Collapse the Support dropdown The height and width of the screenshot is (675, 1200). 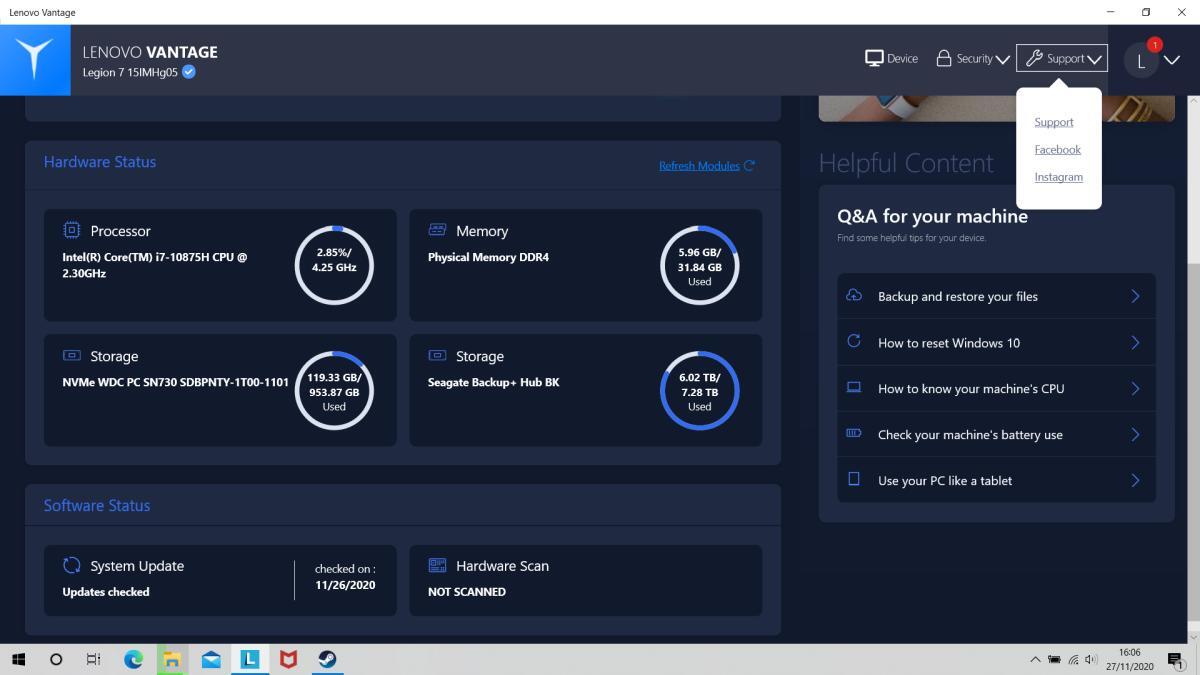tap(1062, 58)
